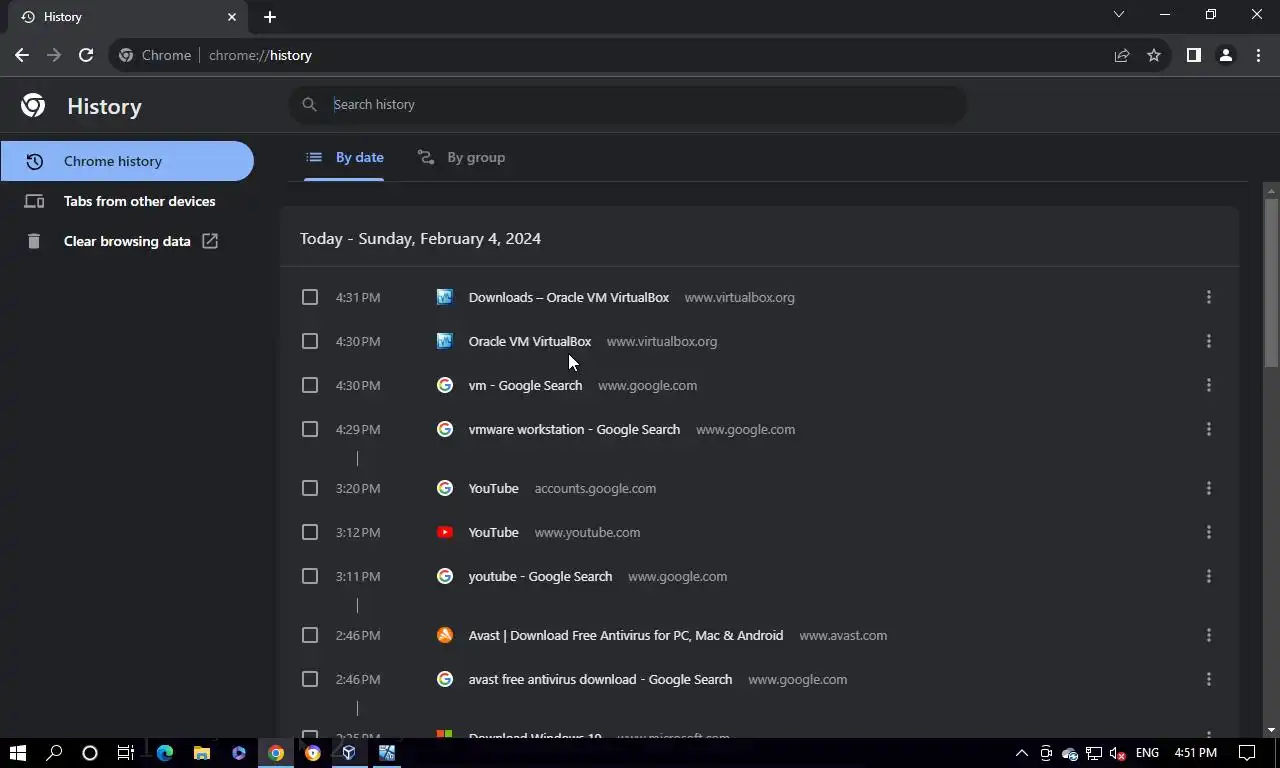Open actions menu for youtube - Google Search
This screenshot has width=1280, height=768.
click(x=1209, y=576)
